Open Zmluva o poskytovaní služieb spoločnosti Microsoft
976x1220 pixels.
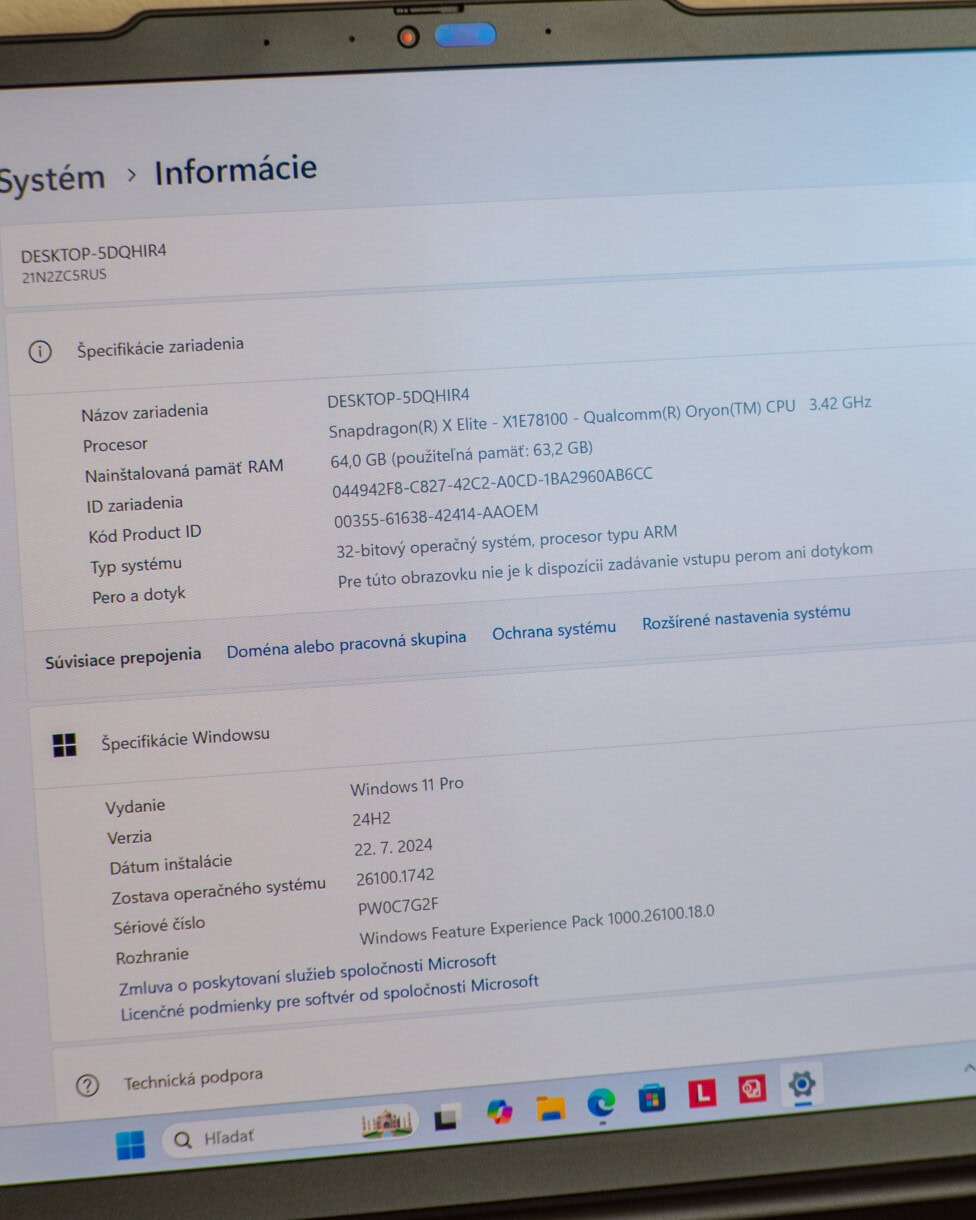[308, 975]
